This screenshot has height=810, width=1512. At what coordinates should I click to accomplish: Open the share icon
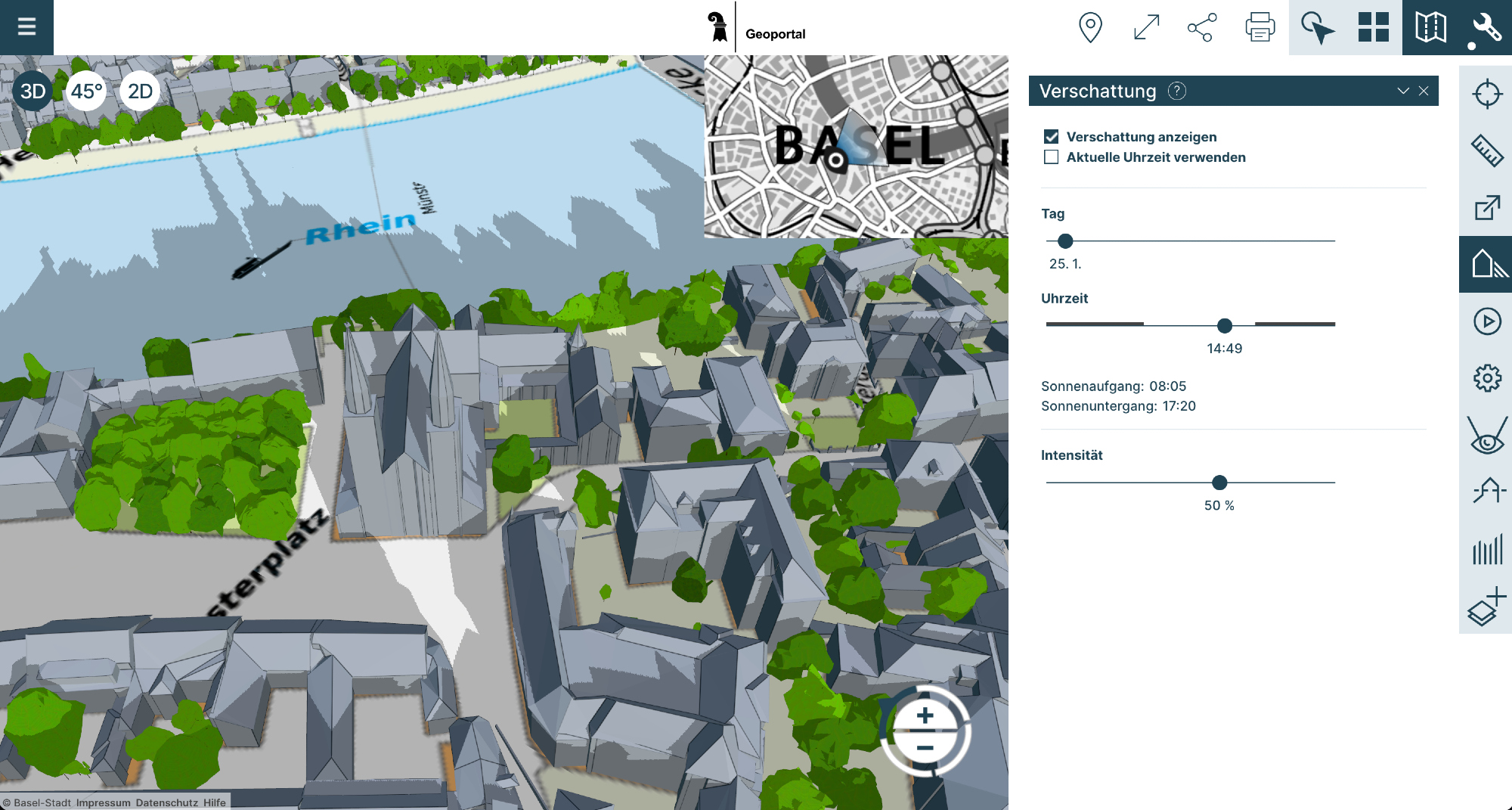(1201, 27)
